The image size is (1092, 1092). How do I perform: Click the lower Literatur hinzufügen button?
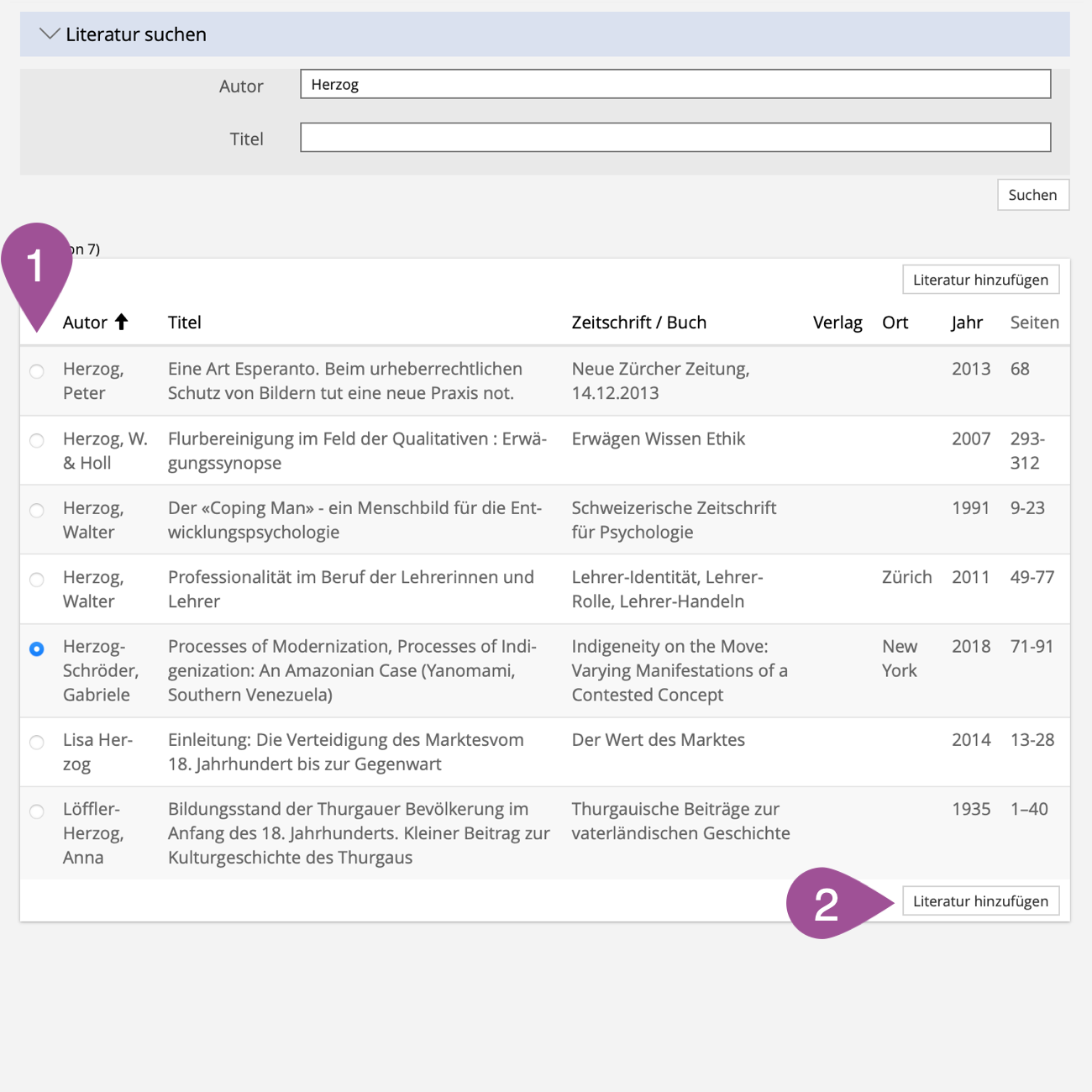point(980,901)
